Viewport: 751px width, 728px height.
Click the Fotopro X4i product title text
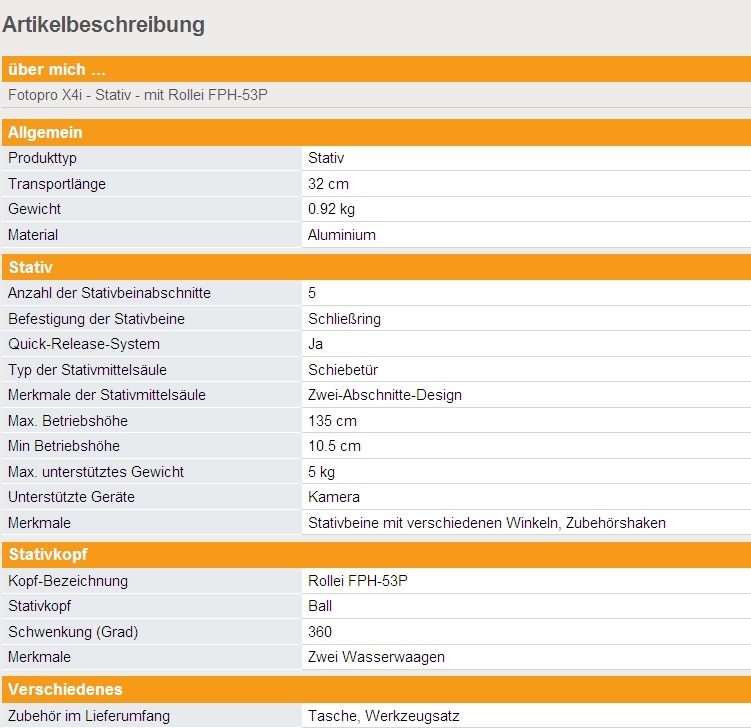(138, 95)
